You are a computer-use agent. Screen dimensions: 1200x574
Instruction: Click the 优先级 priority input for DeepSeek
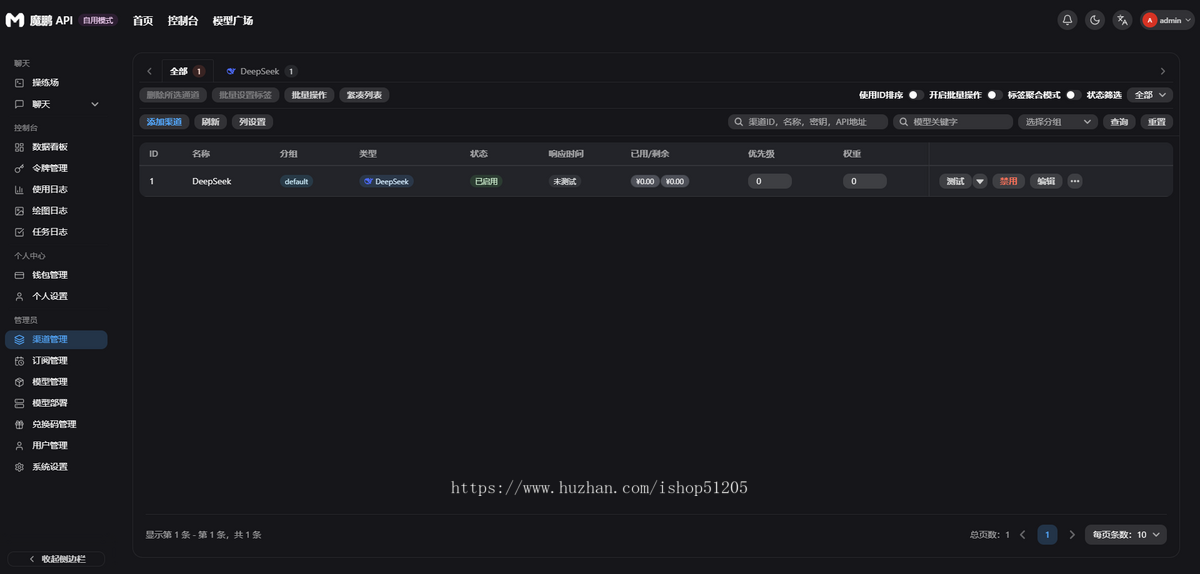(x=770, y=181)
